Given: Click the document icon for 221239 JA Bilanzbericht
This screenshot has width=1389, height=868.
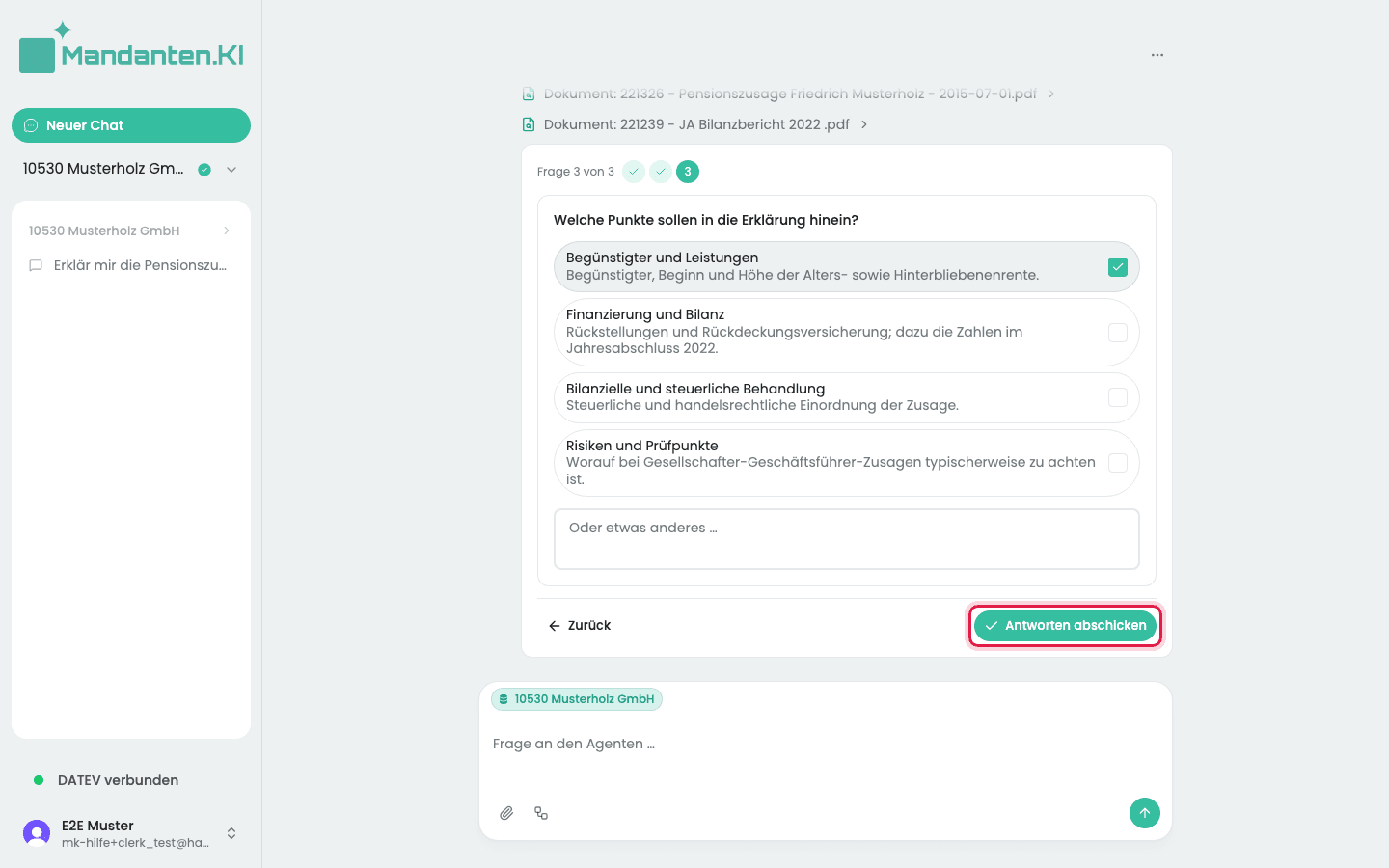Looking at the screenshot, I should pos(529,124).
